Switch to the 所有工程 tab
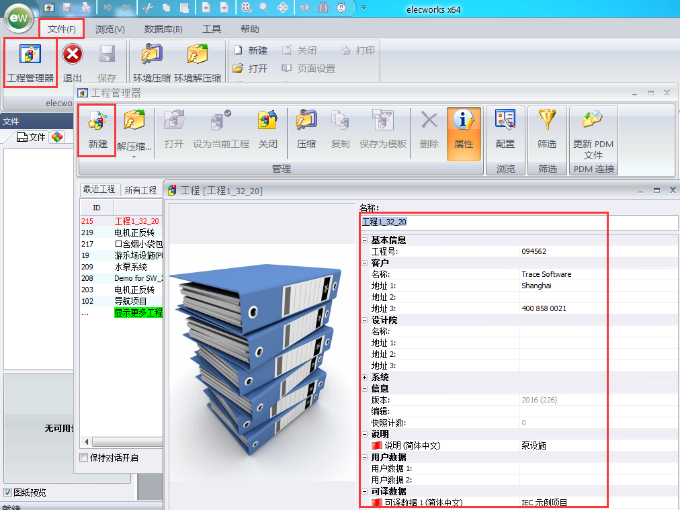 click(x=139, y=189)
